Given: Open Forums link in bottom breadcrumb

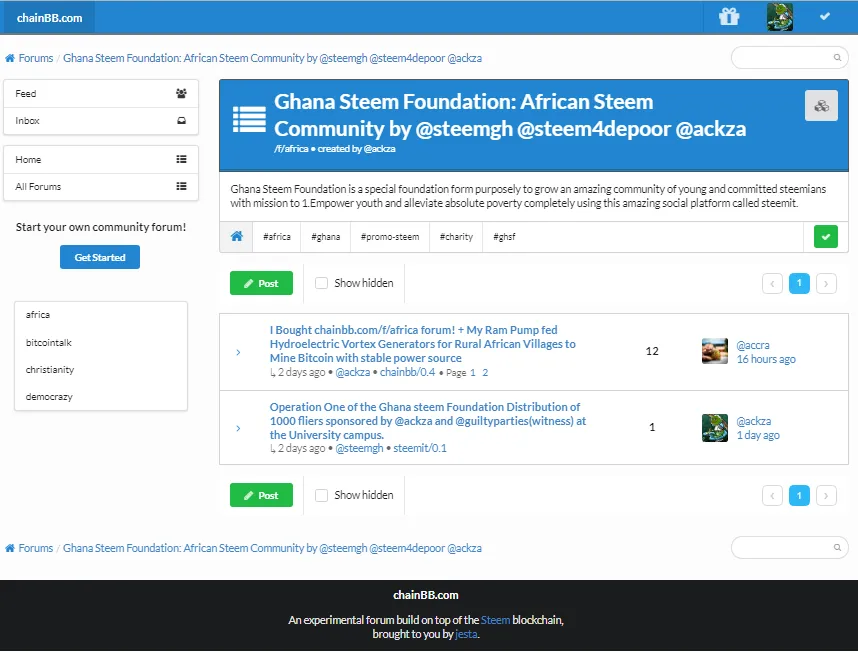Looking at the screenshot, I should point(36,548).
